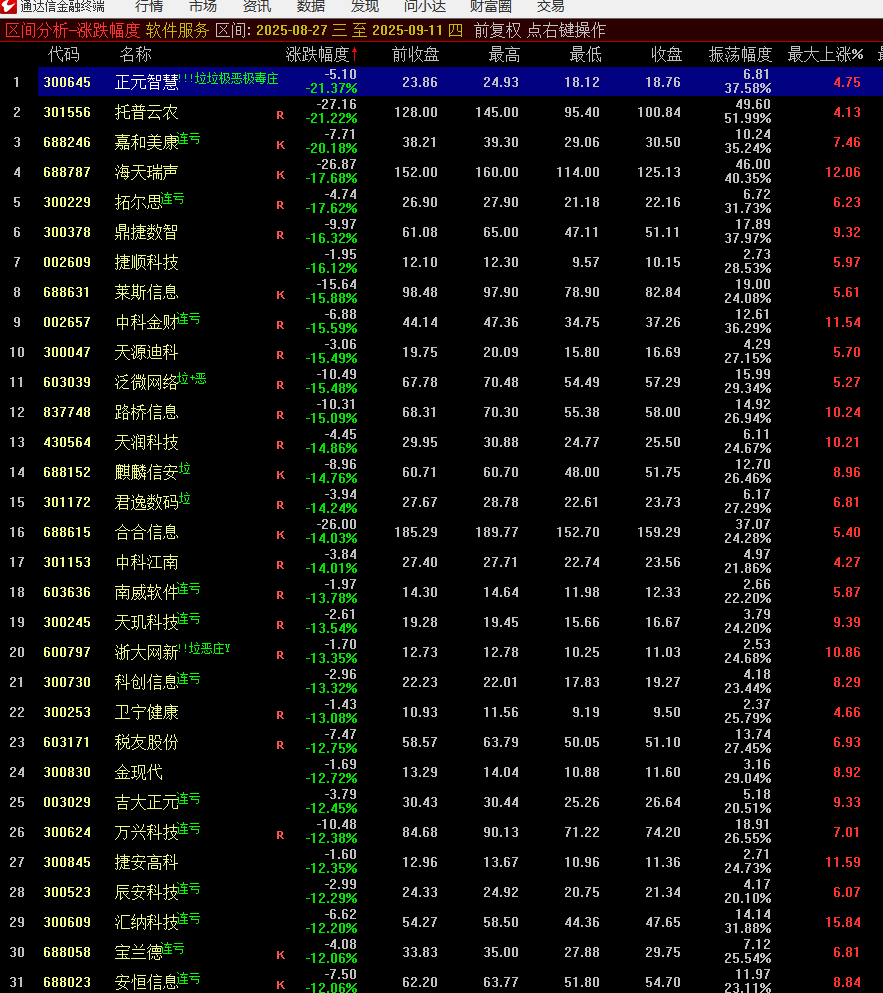883x993 pixels.
Task: Select stock code 300645 正元智慧
Action: pos(67,82)
